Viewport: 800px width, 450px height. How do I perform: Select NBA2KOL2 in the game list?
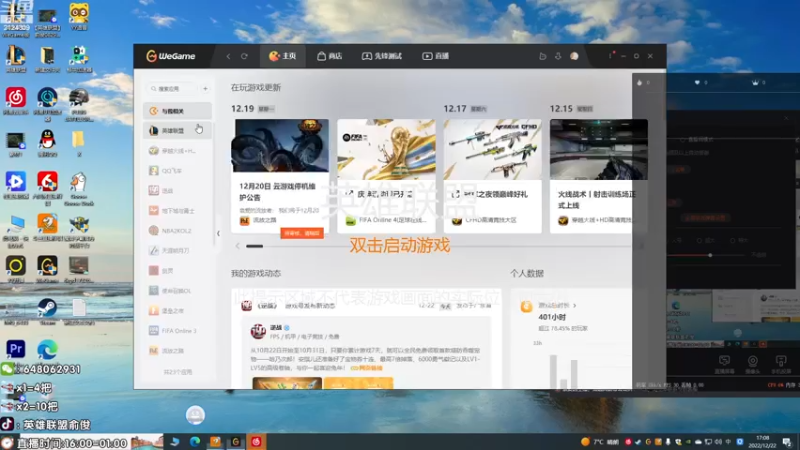click(x=178, y=231)
